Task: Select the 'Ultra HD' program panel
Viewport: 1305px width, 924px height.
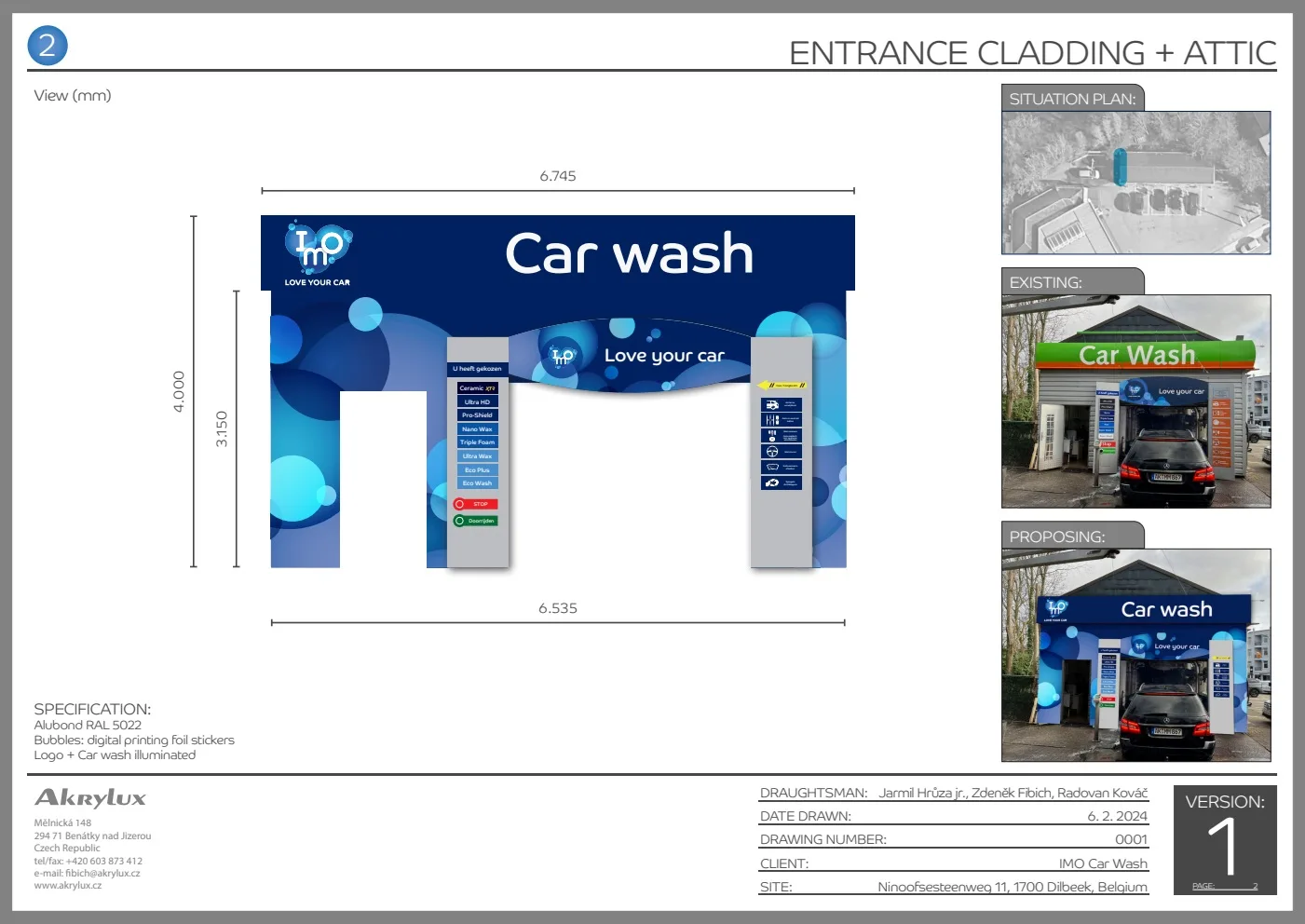Action: [x=477, y=402]
